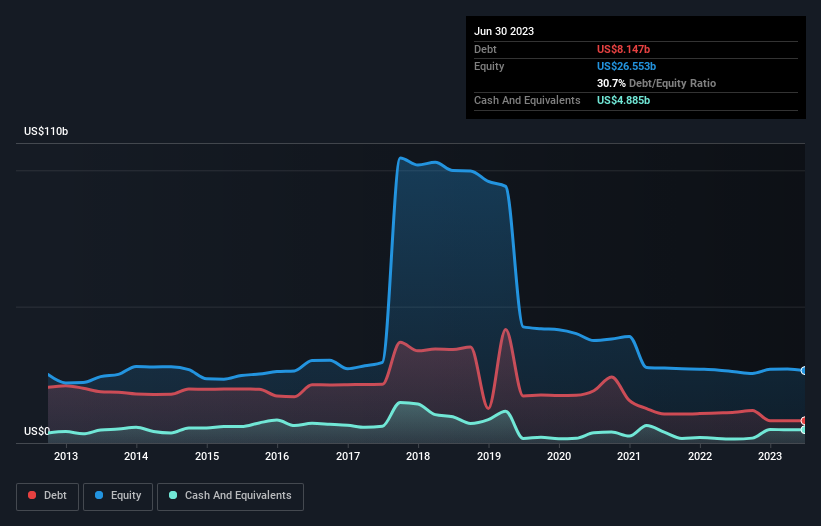The image size is (821, 526).
Task: Toggle Cash And Equivalents legend button
Action: (x=230, y=496)
